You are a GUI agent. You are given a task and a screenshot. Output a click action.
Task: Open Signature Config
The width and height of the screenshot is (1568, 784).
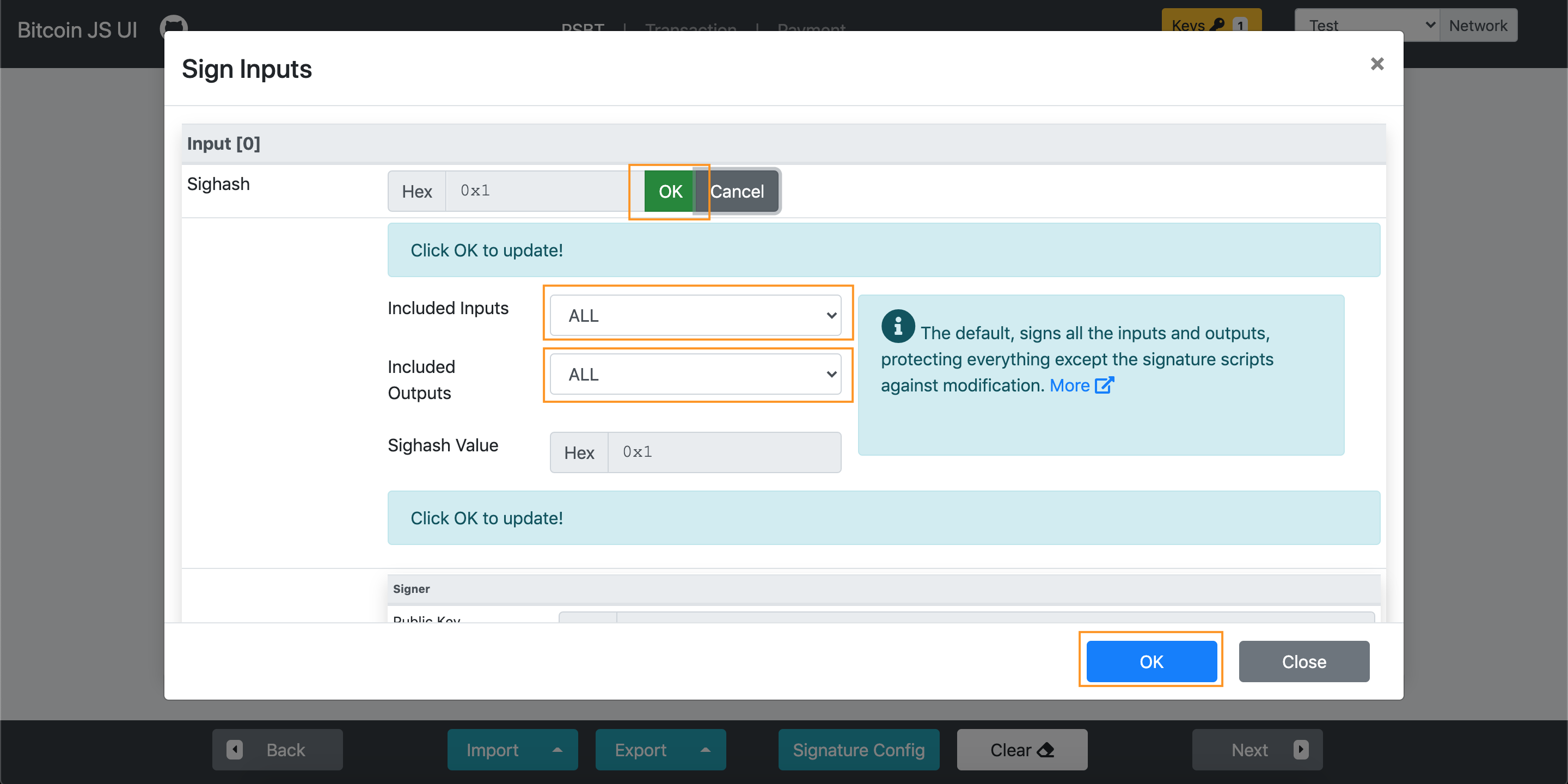858,749
